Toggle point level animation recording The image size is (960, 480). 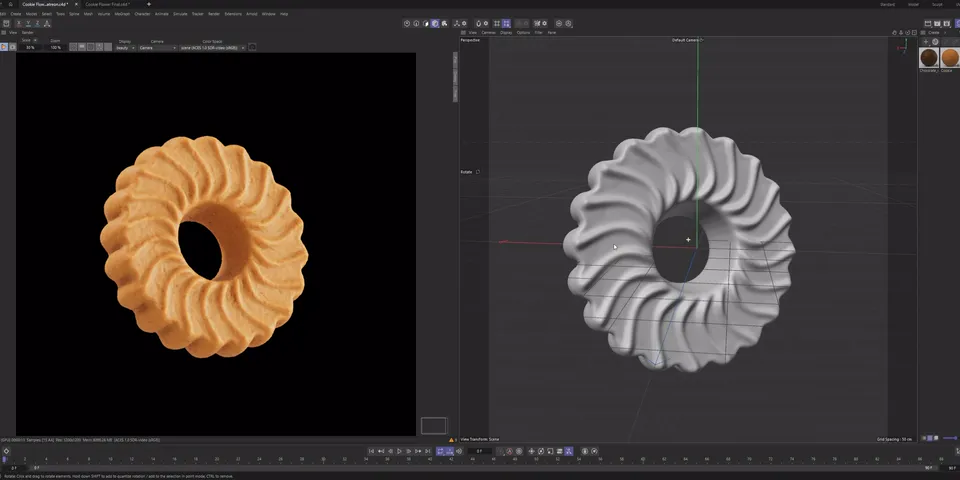coord(569,451)
